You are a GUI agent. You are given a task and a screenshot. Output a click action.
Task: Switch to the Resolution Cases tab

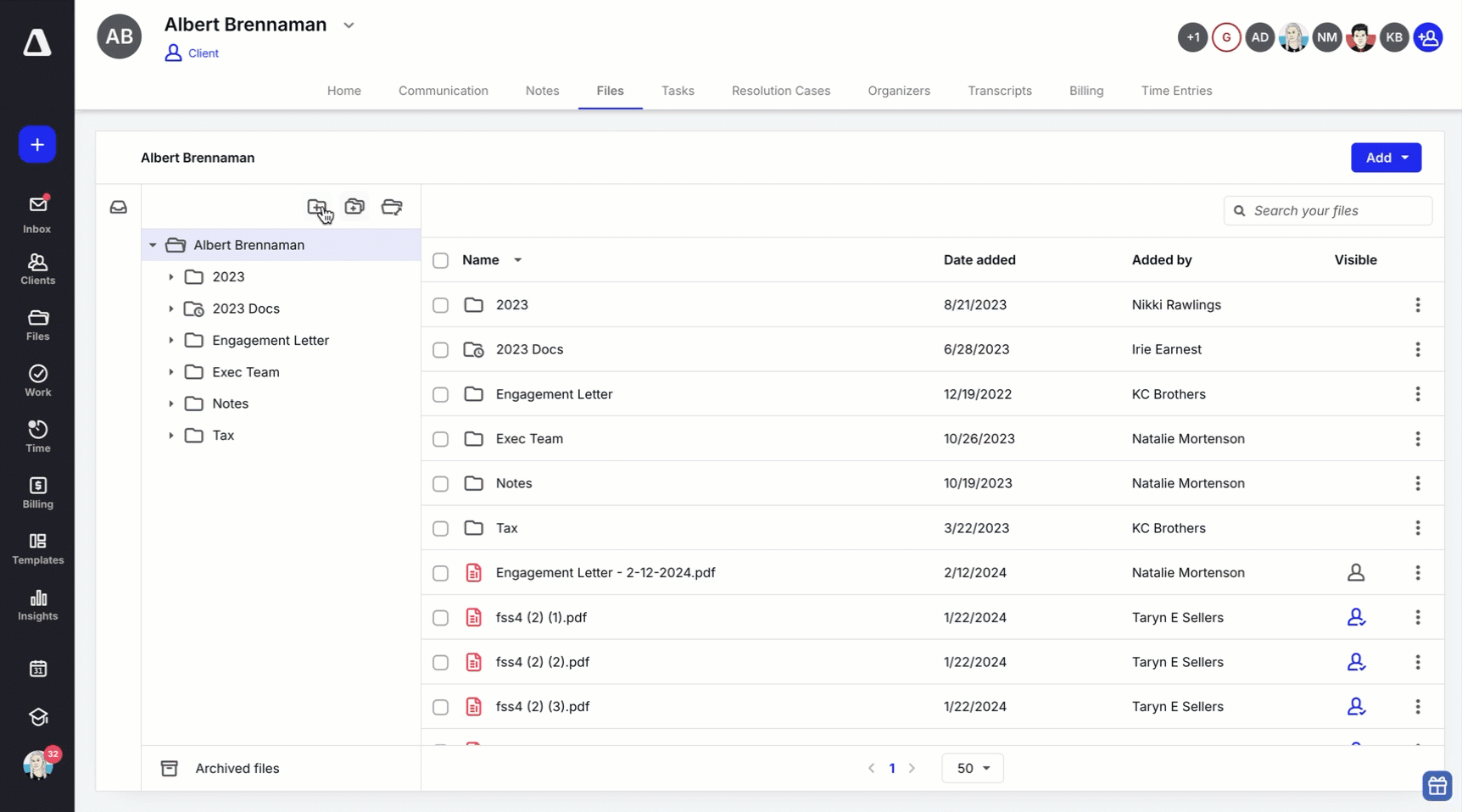point(780,91)
